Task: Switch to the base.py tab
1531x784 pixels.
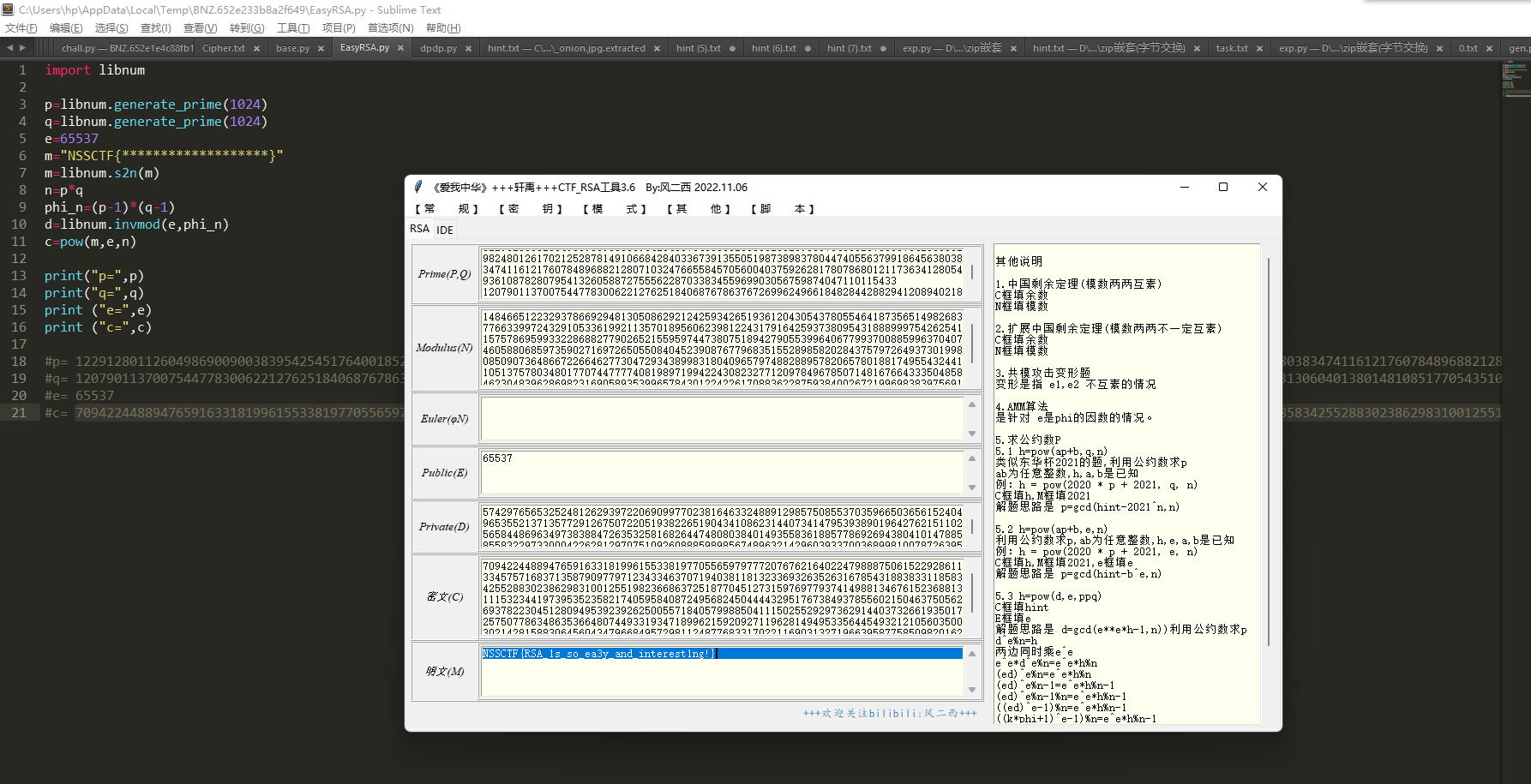Action: 293,48
